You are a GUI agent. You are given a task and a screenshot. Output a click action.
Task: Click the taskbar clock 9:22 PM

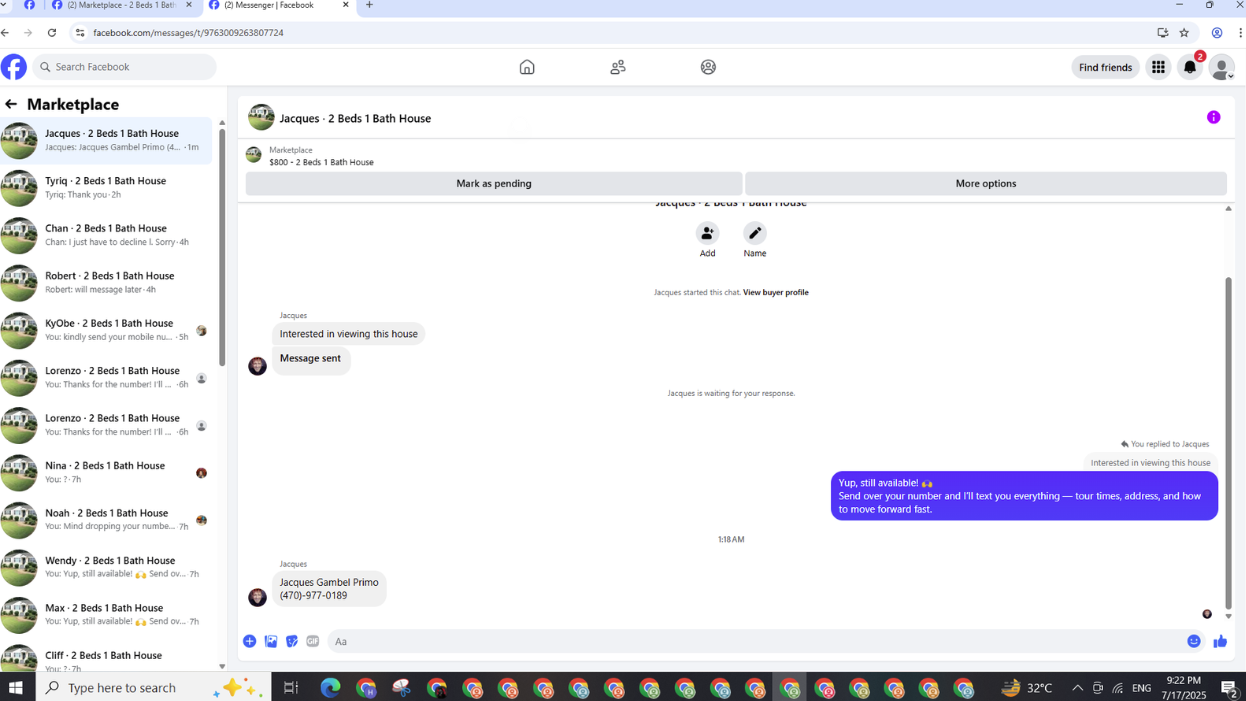[x=1183, y=681]
